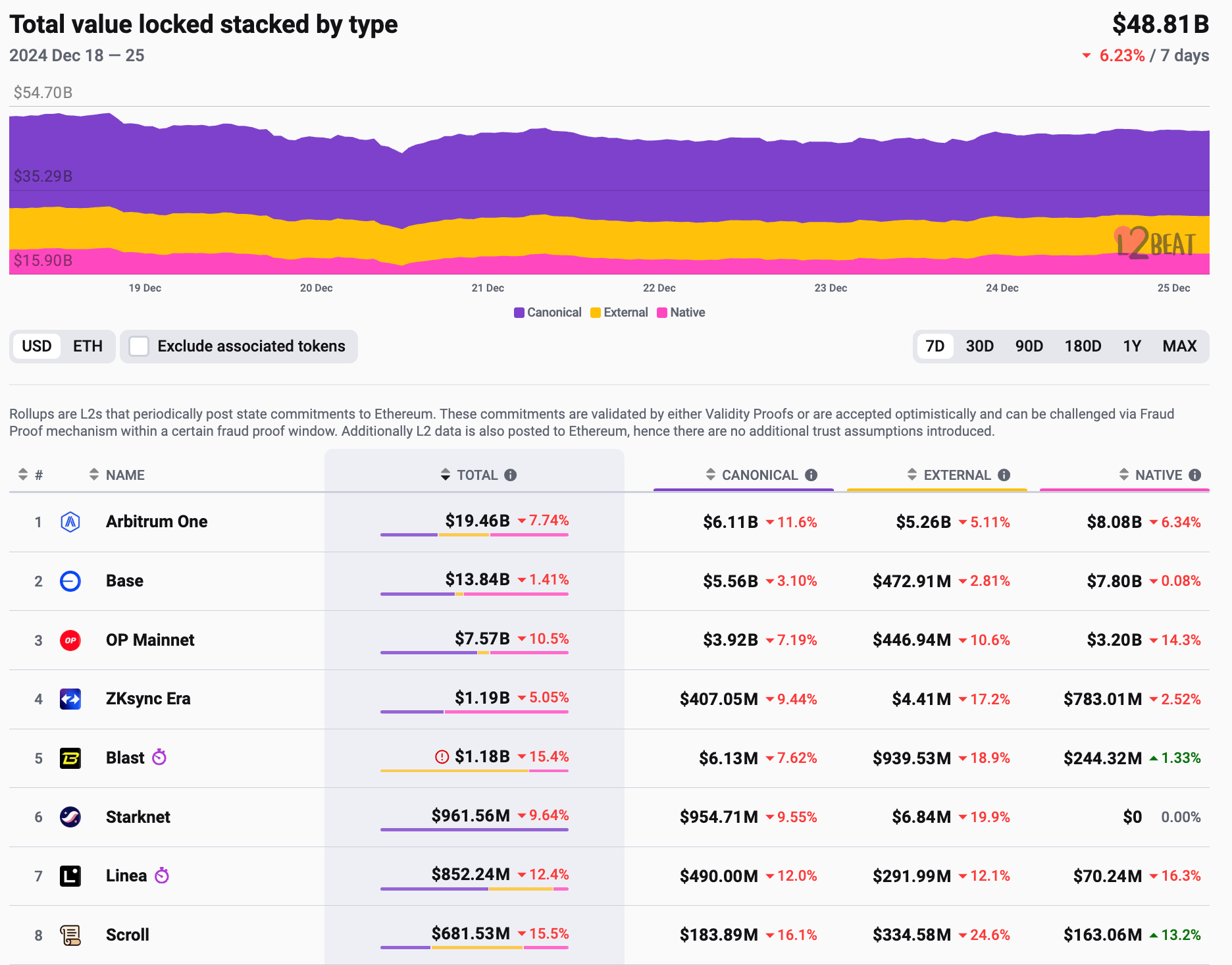The image size is (1232, 965).
Task: Click the OP Mainnet red logo
Action: pos(70,640)
